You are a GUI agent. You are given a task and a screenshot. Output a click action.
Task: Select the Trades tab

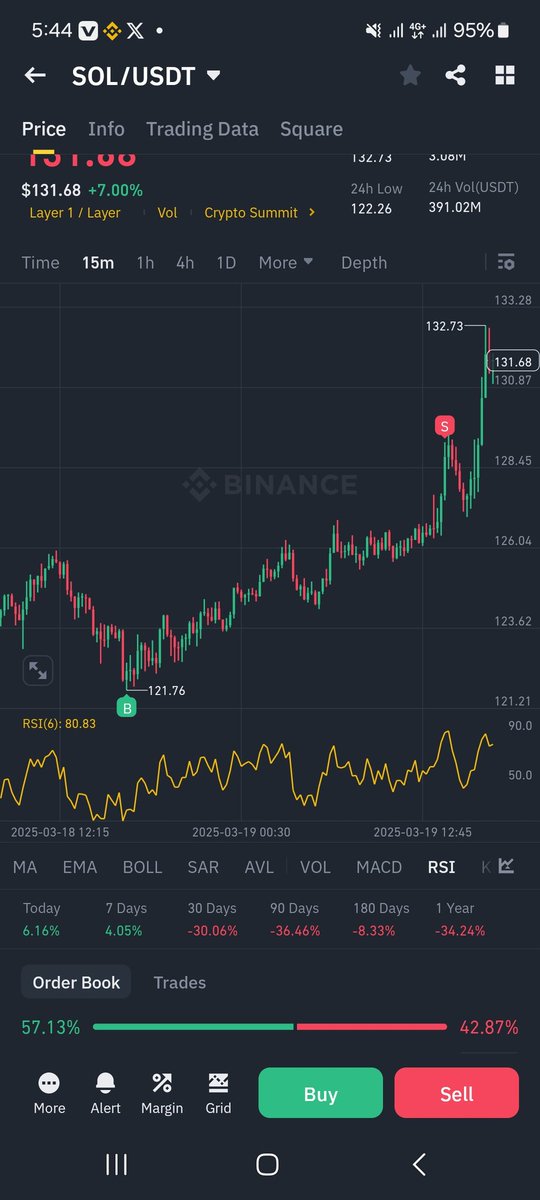pos(180,982)
